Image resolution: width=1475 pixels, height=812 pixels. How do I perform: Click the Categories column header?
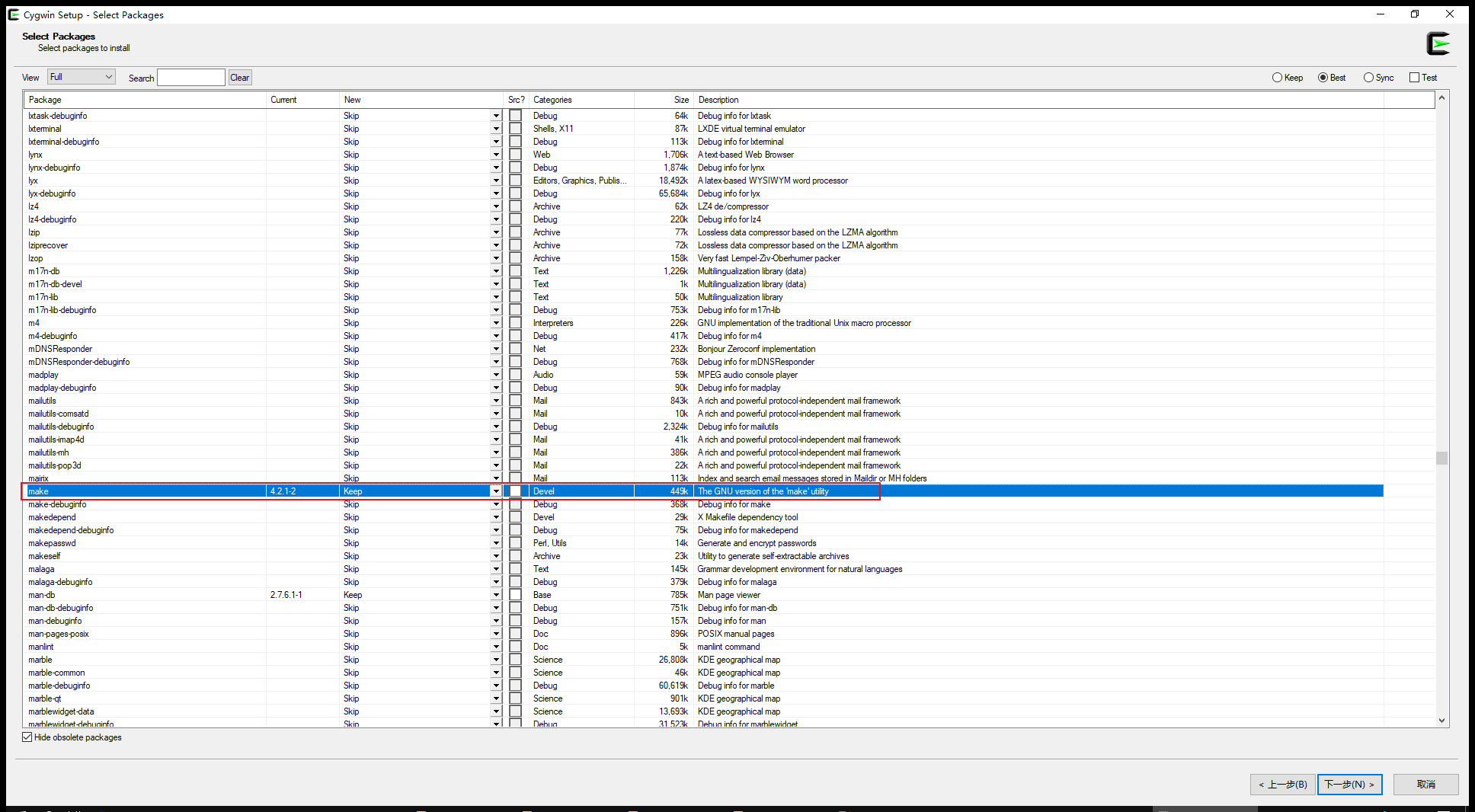point(581,100)
